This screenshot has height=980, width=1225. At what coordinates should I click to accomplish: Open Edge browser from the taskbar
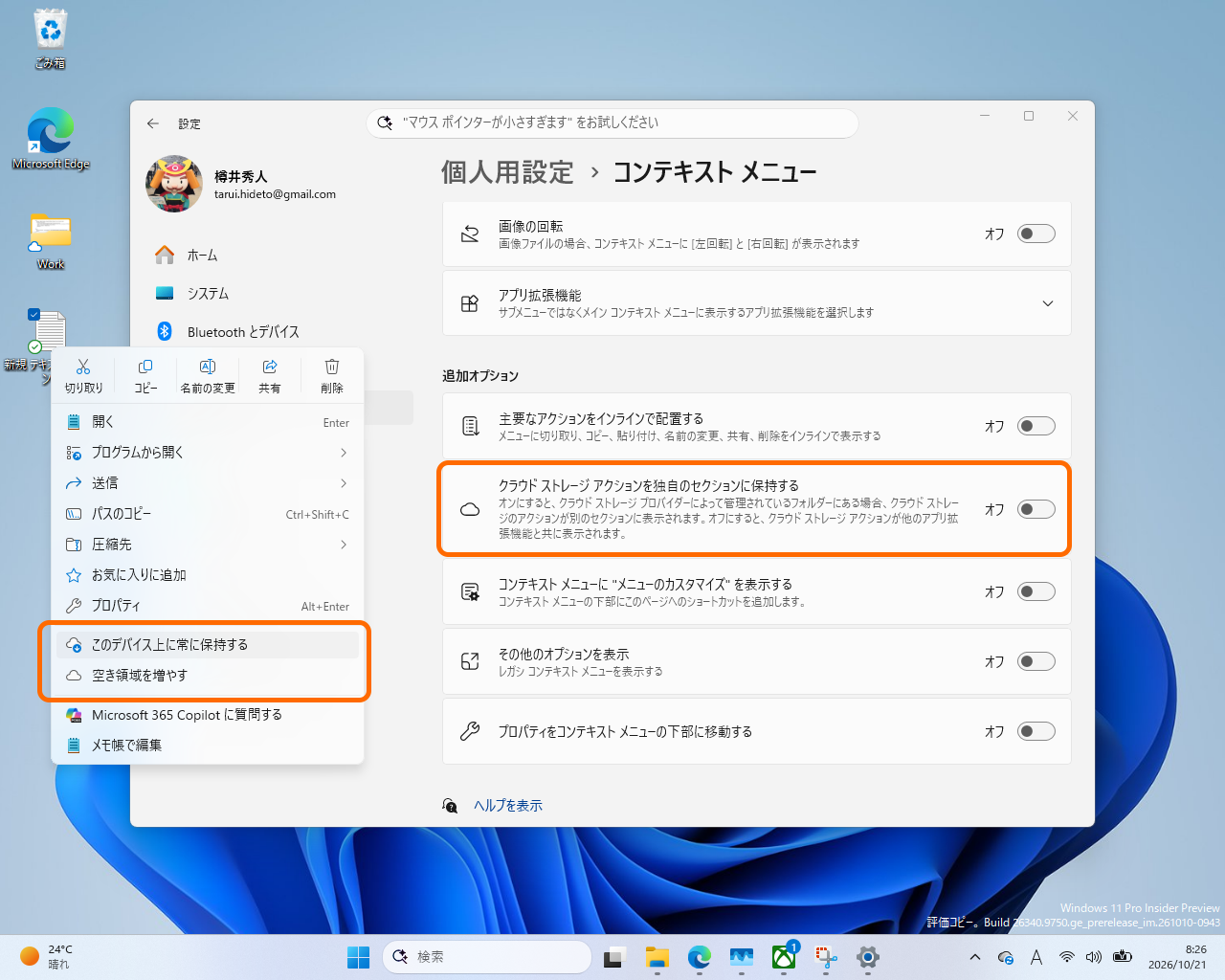[699, 957]
